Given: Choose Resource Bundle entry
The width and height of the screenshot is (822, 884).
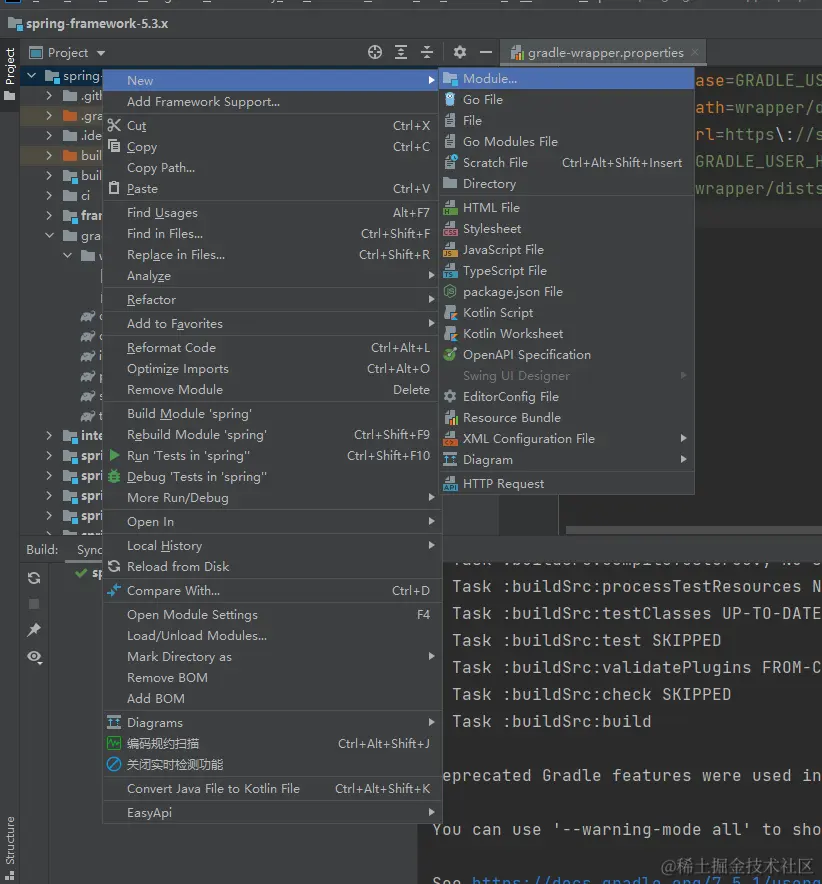Looking at the screenshot, I should [x=567, y=417].
